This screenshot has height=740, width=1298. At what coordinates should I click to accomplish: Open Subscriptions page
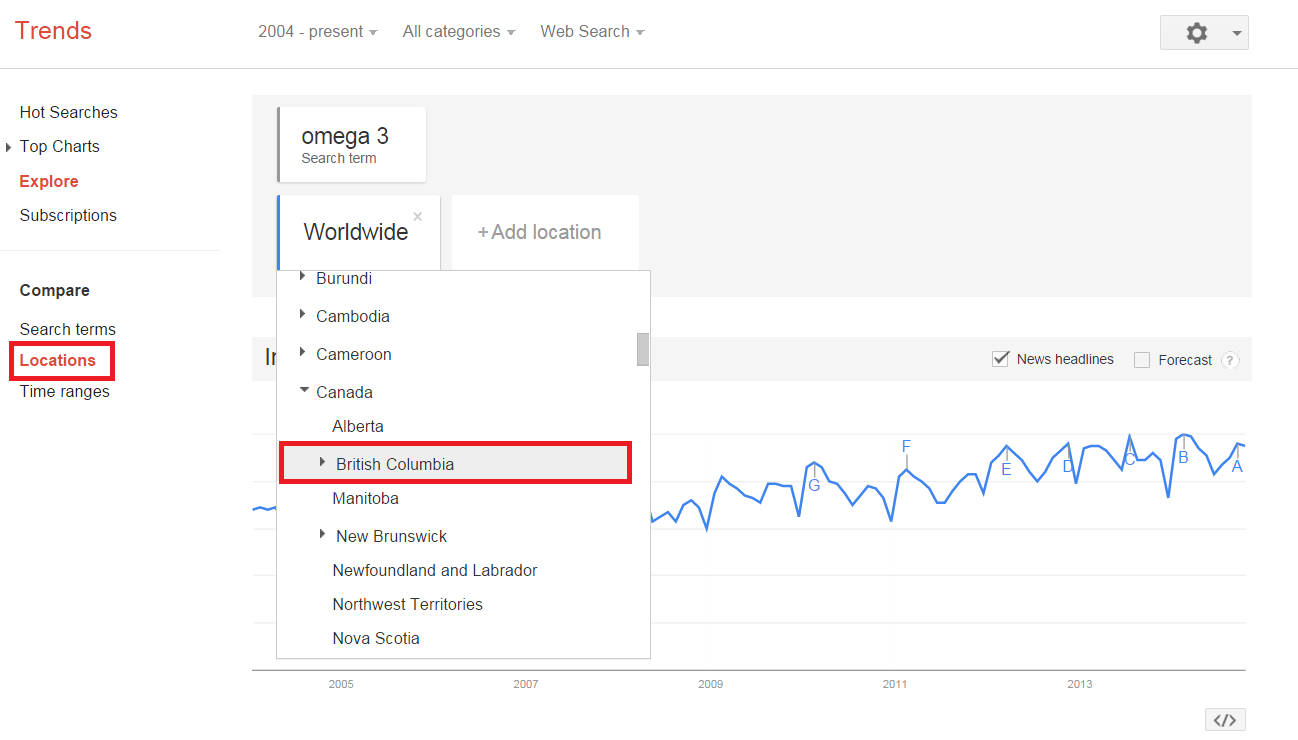point(68,215)
